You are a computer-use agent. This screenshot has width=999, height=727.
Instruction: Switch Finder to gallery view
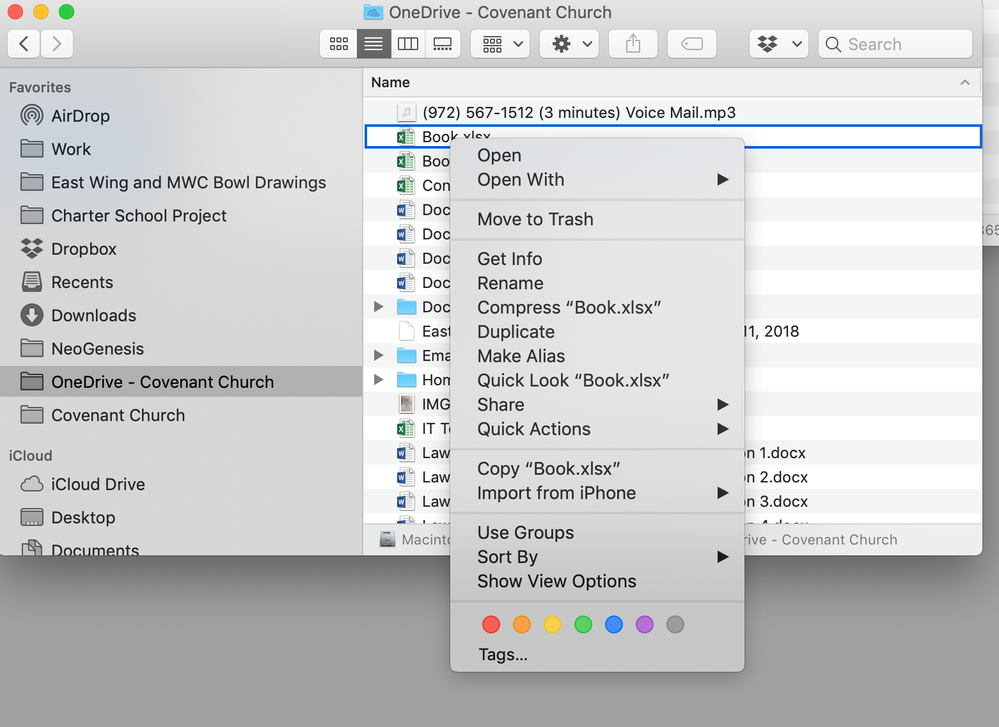(442, 44)
